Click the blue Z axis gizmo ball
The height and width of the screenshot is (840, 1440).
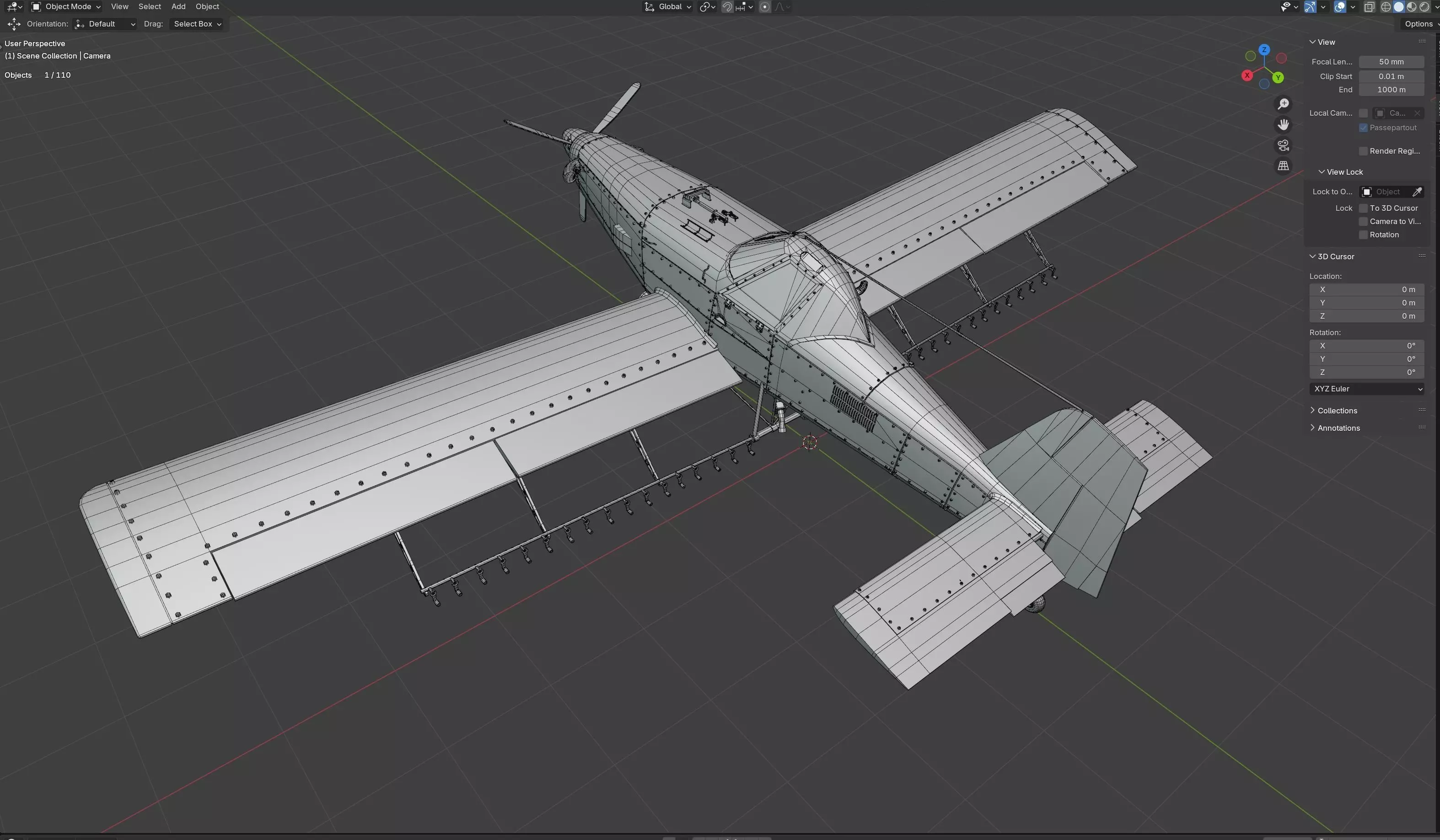click(x=1264, y=50)
